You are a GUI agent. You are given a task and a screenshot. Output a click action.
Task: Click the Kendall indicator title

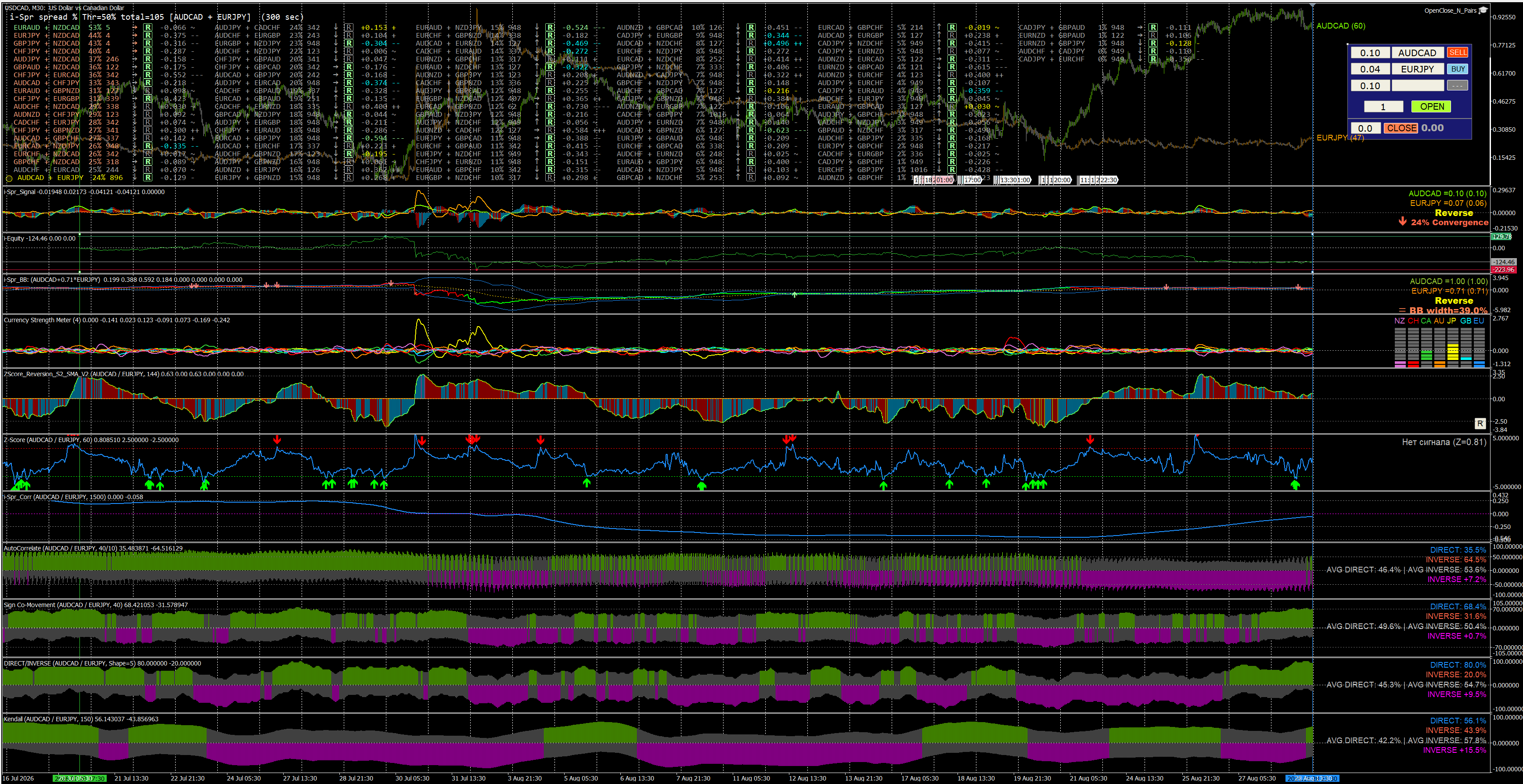coord(81,719)
